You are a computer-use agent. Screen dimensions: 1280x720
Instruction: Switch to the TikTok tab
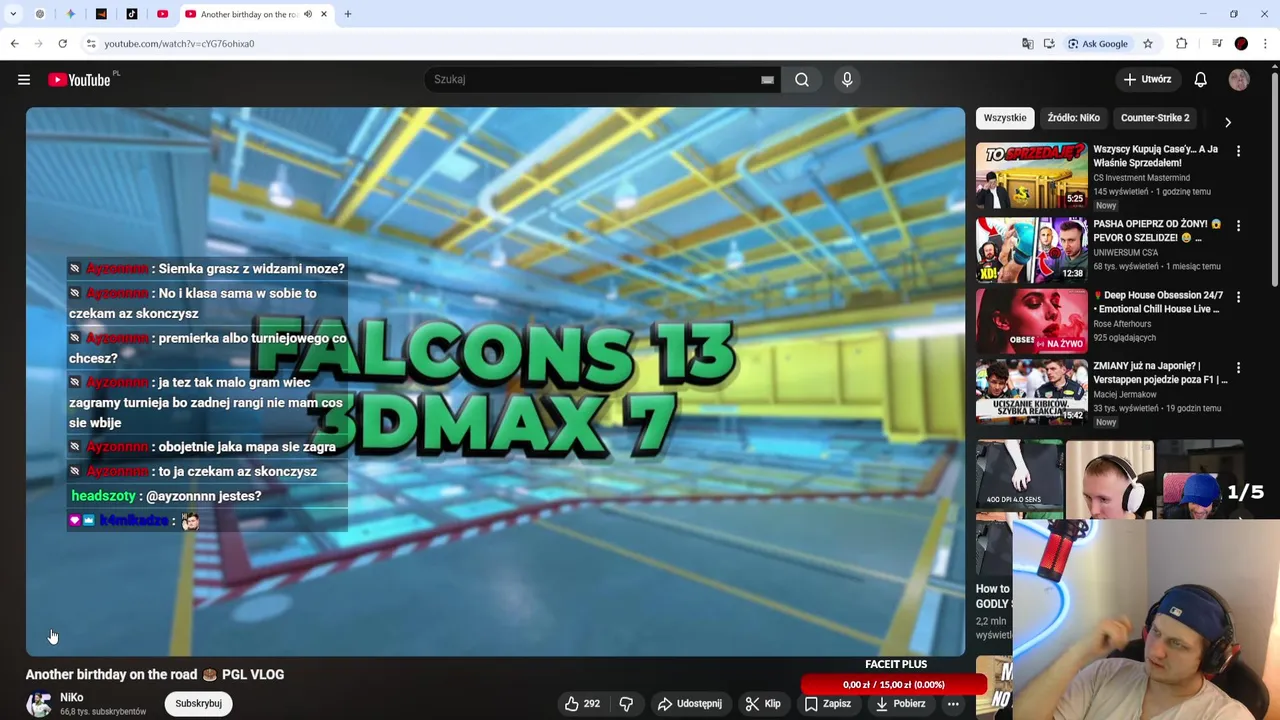pyautogui.click(x=132, y=14)
